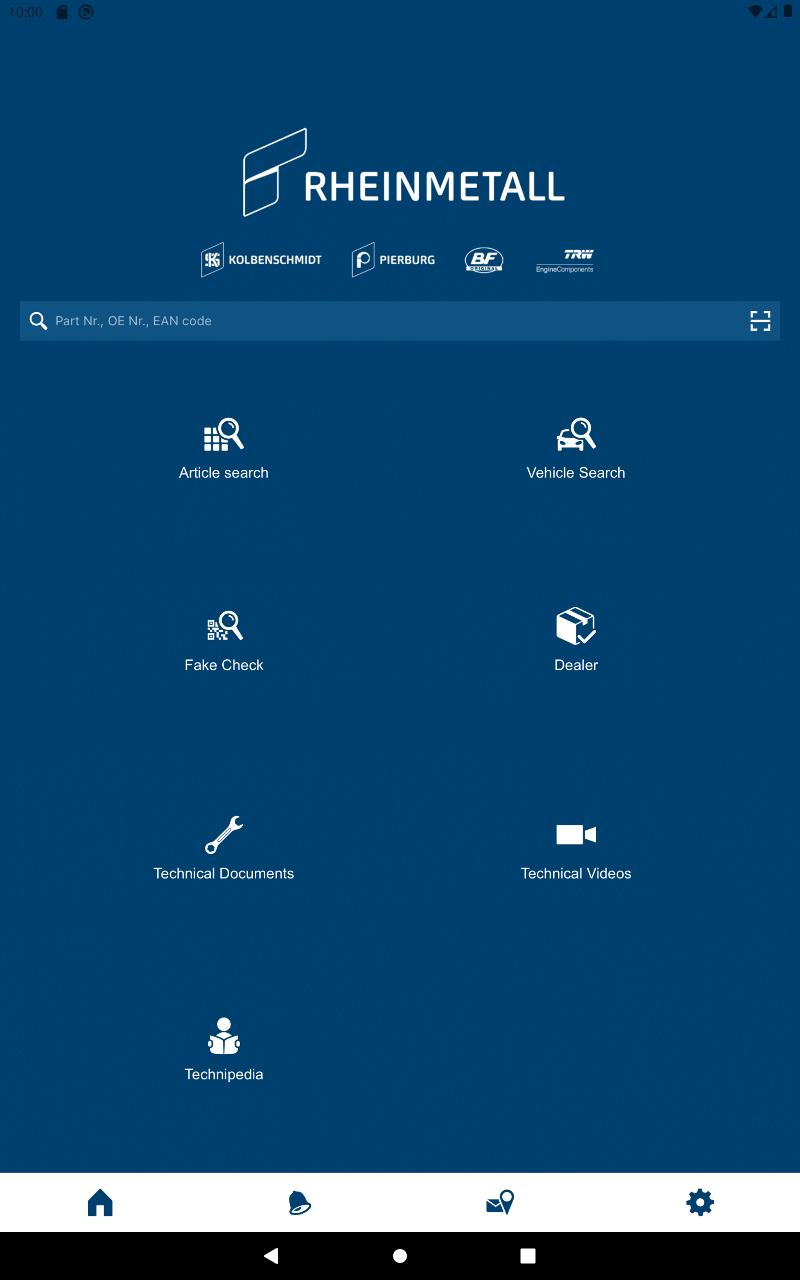Tap the Rheinmetall main logo

(x=404, y=172)
